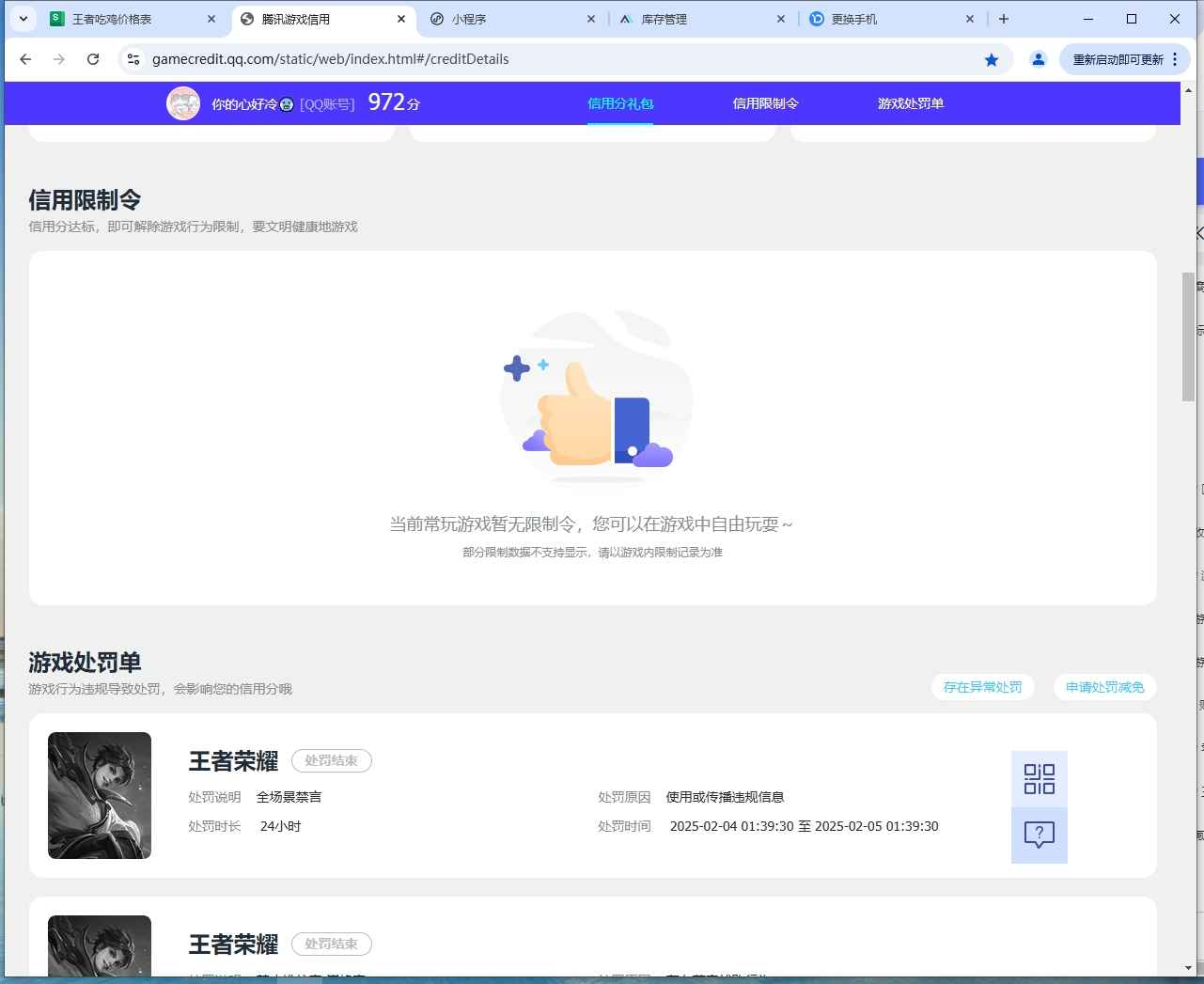Reload the page with refresh icon

[93, 59]
